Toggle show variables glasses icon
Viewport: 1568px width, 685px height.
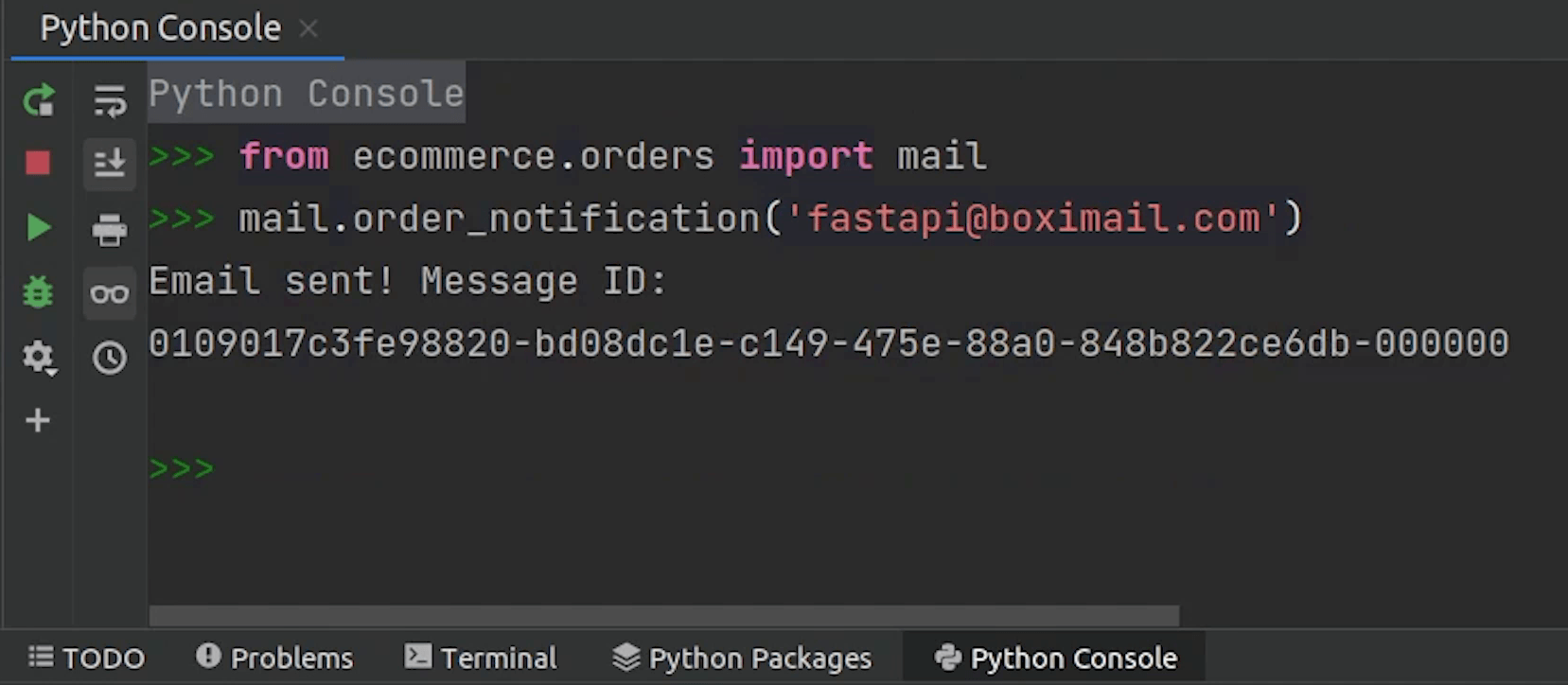pos(110,293)
